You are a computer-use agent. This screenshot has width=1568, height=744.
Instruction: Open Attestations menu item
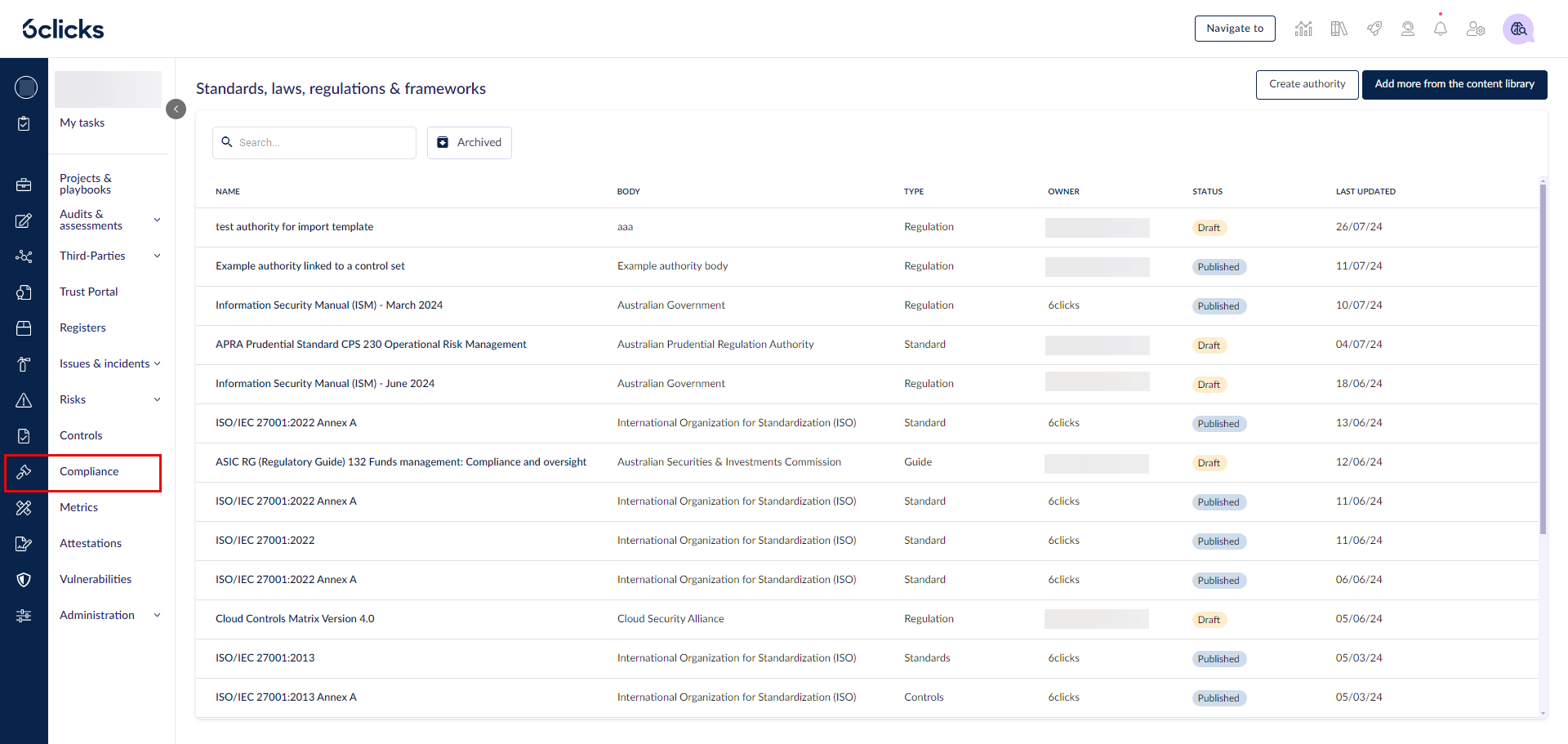tap(91, 543)
